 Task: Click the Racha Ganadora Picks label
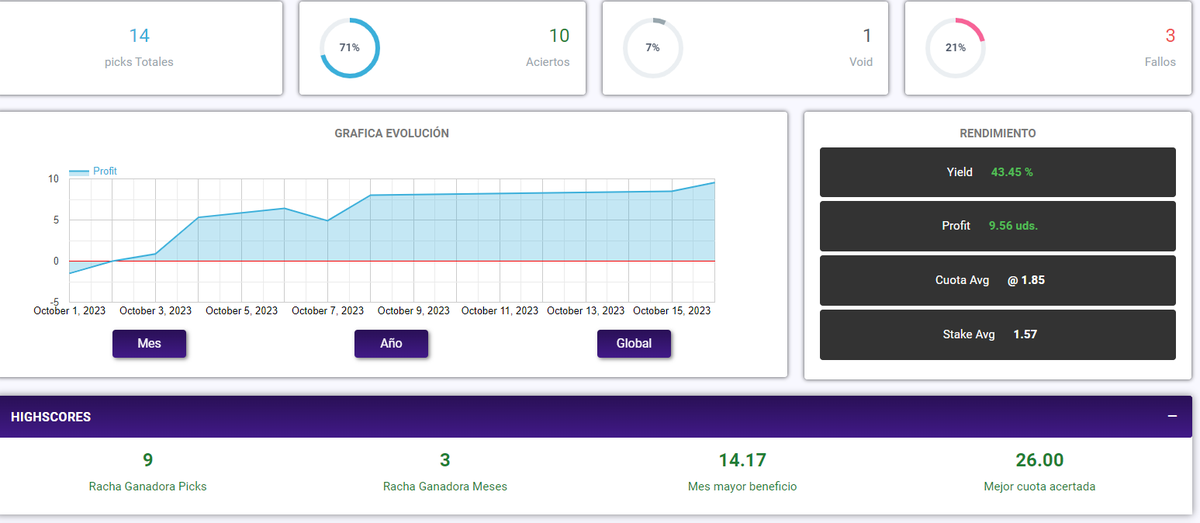(x=148, y=487)
